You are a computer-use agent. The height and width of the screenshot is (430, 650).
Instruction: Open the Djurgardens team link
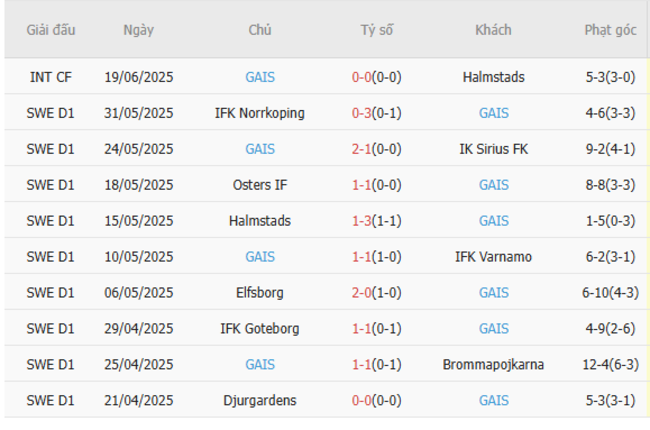260,401
